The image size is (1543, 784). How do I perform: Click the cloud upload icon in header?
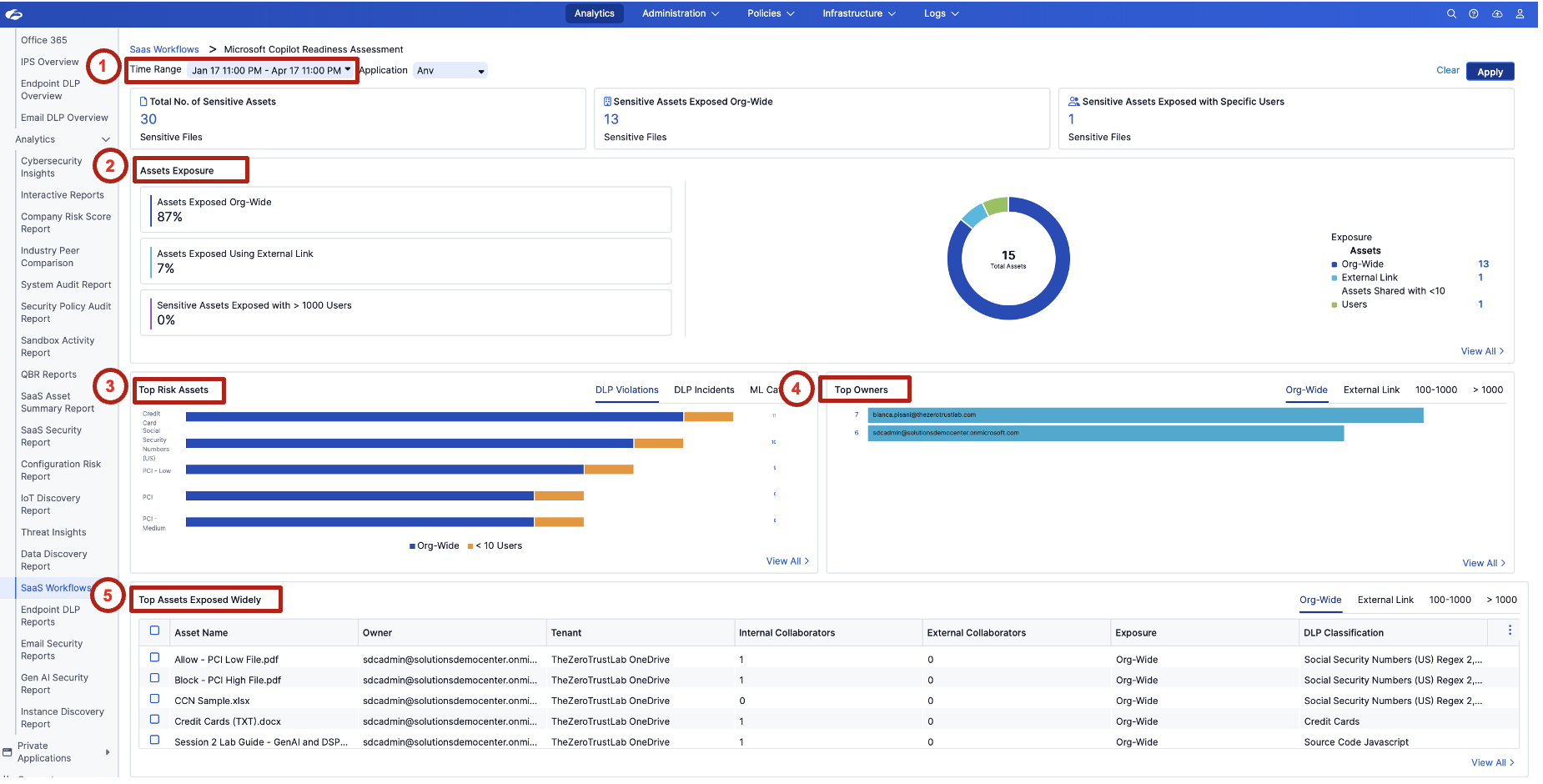click(1497, 13)
